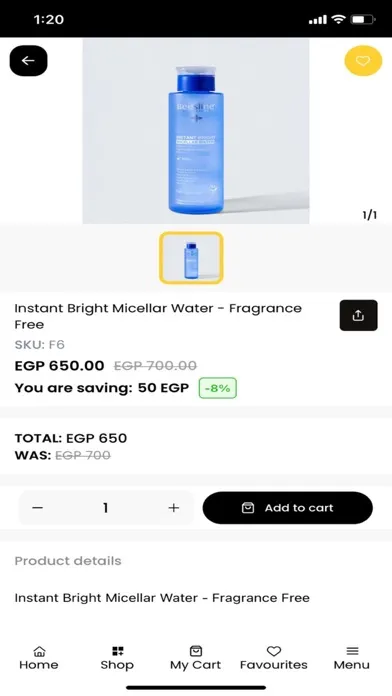The height and width of the screenshot is (696, 392).
Task: Tap the main product bottle image
Action: point(196,131)
